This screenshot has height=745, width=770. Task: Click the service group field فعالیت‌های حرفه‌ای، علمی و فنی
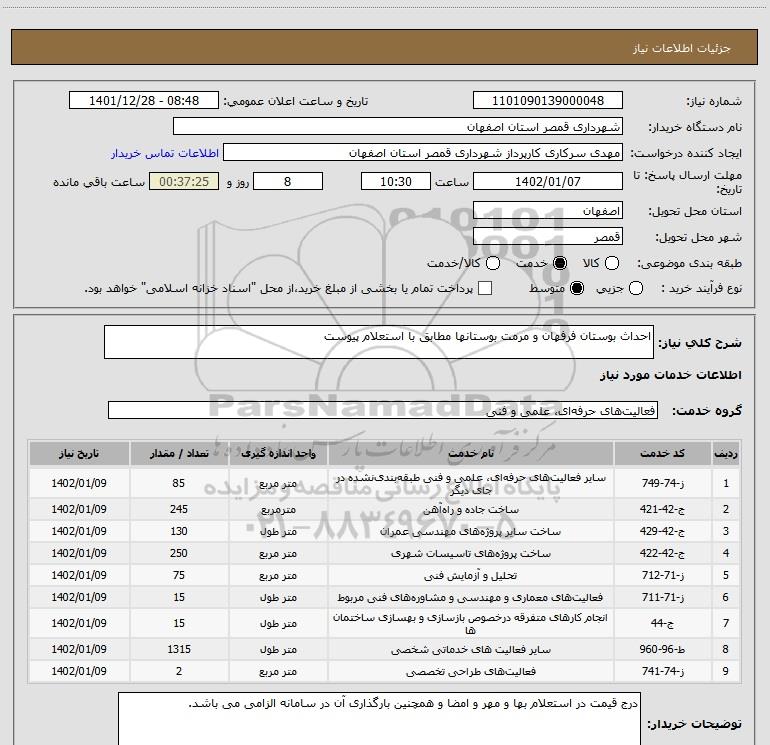click(x=383, y=410)
